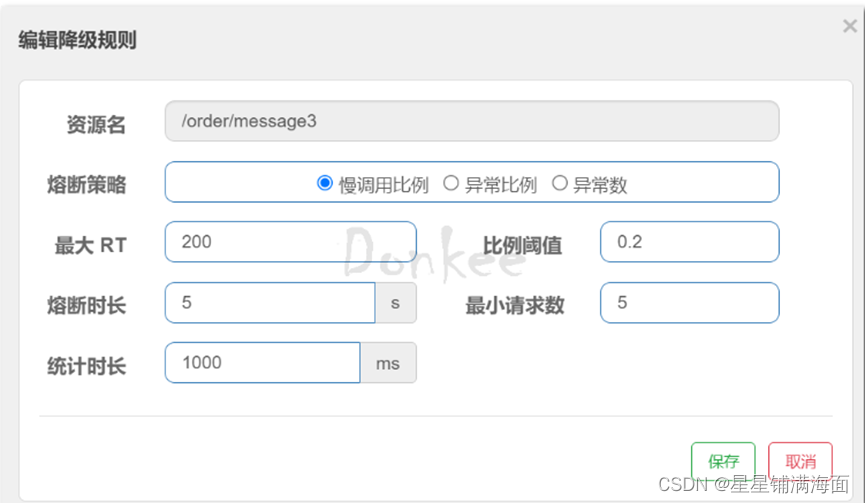865x503 pixels.
Task: Click the 统计时长 input showing 1000
Action: tap(263, 362)
